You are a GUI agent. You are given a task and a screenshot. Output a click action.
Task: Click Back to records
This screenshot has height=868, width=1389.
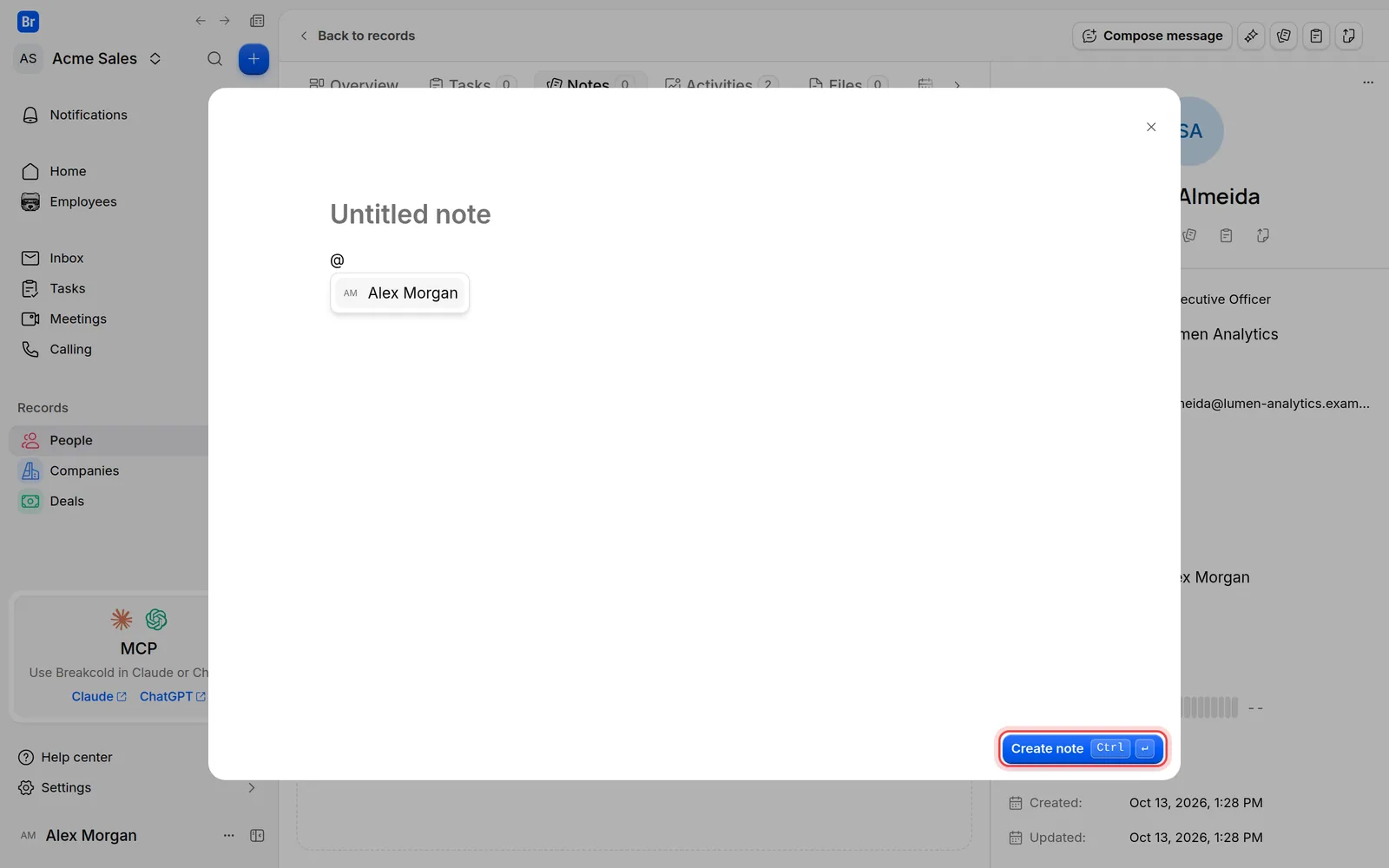357,36
